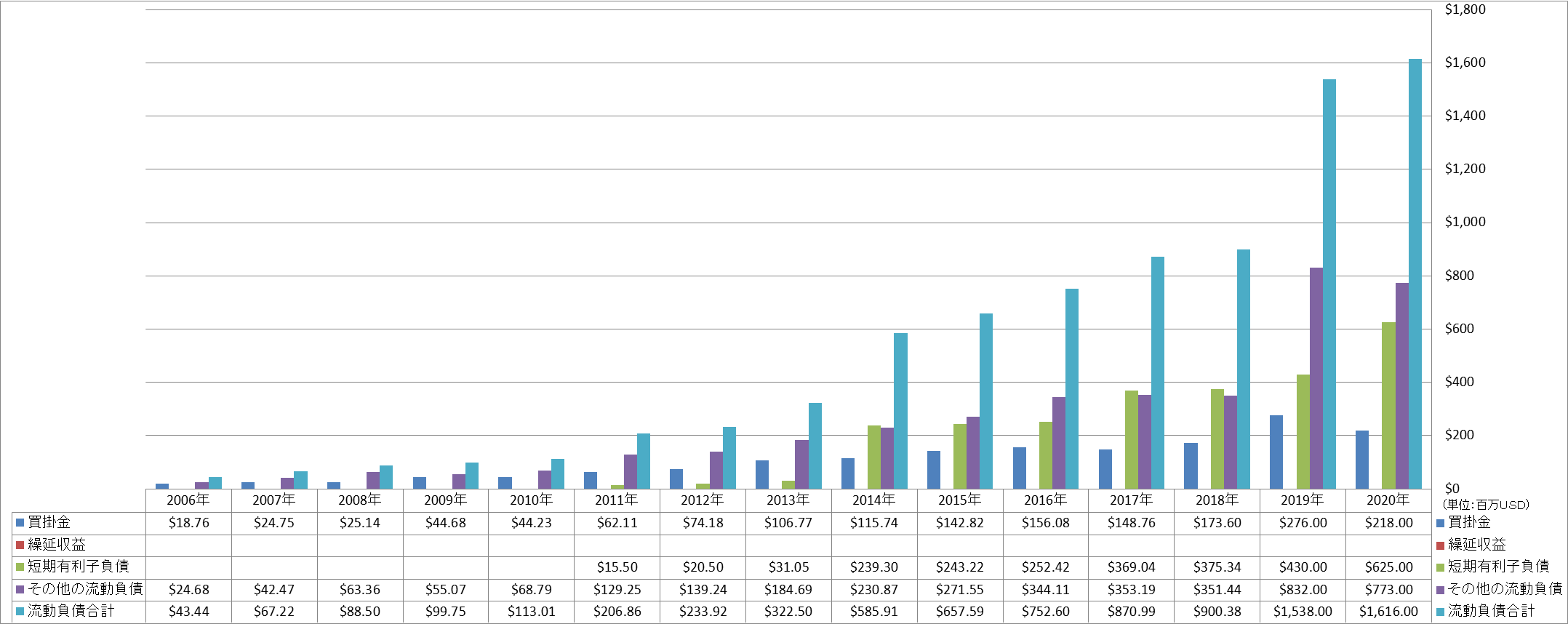This screenshot has width=1568, height=624.
Task: Click the 2007年 column header
Action: pyautogui.click(x=274, y=500)
